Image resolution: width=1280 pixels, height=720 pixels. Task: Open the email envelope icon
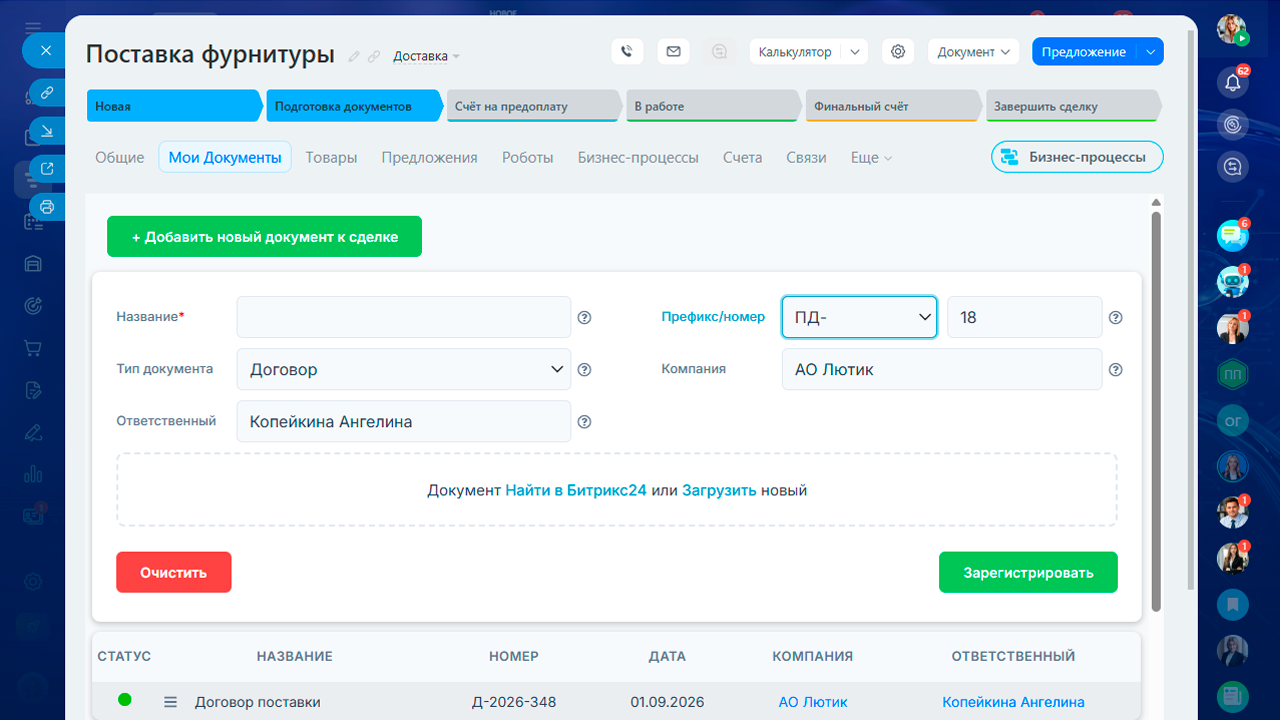673,52
